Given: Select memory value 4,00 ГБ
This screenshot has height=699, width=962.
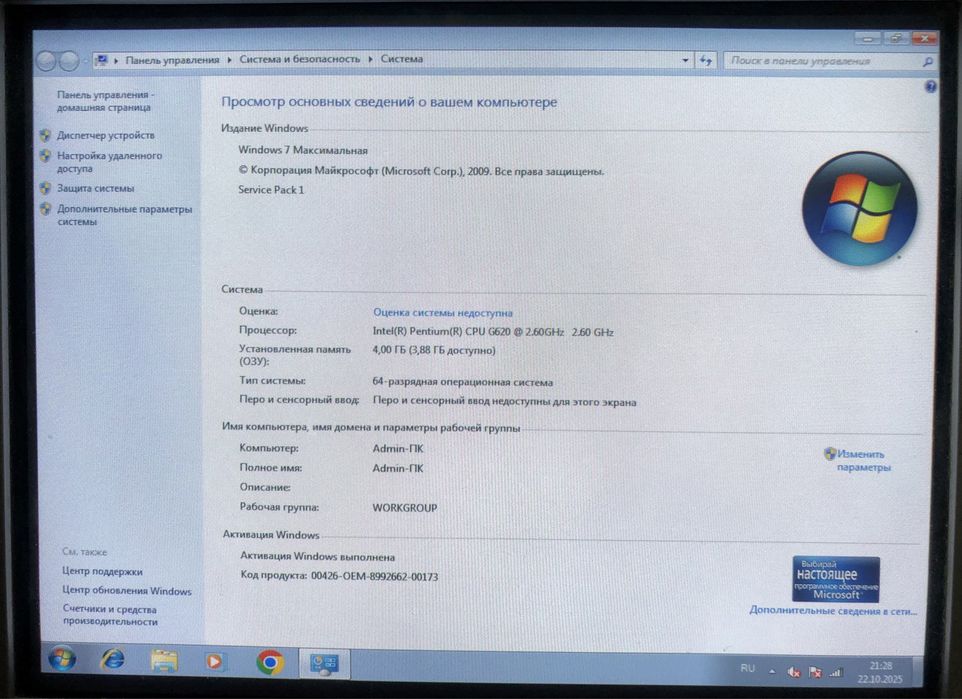Looking at the screenshot, I should click(389, 350).
